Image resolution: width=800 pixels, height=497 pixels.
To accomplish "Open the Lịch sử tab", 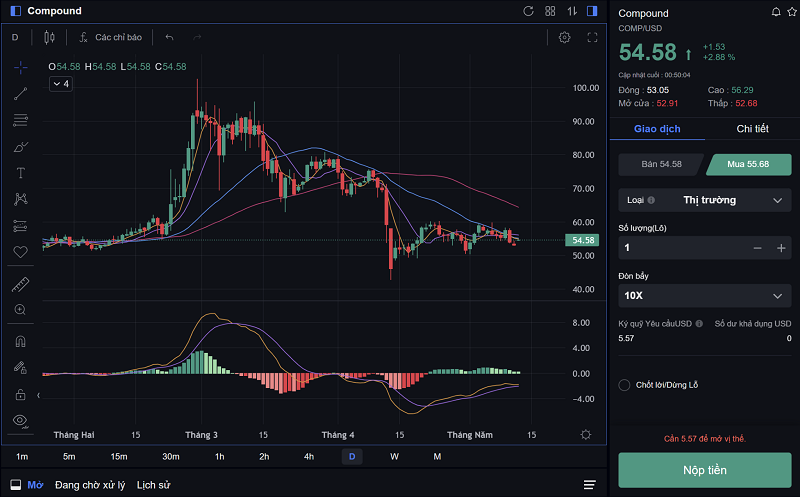I will (153, 485).
